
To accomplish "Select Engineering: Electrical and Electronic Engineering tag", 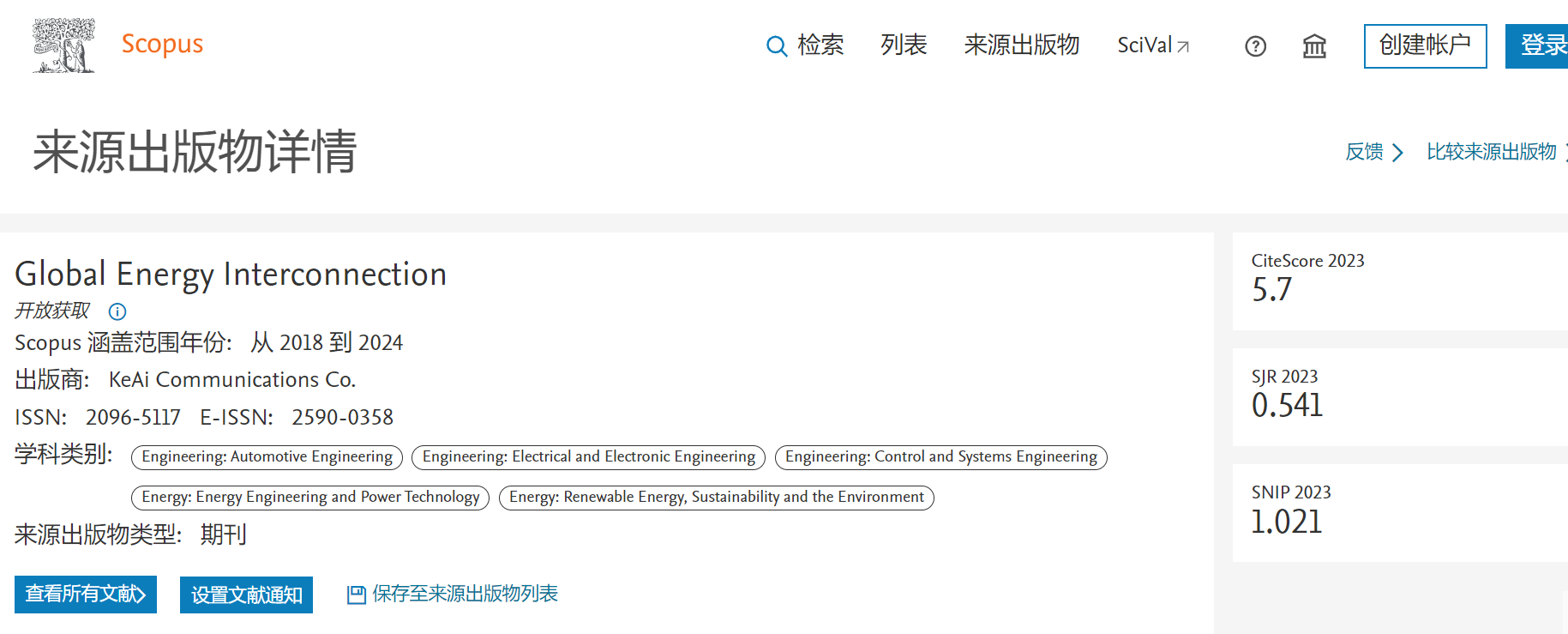I will click(589, 457).
